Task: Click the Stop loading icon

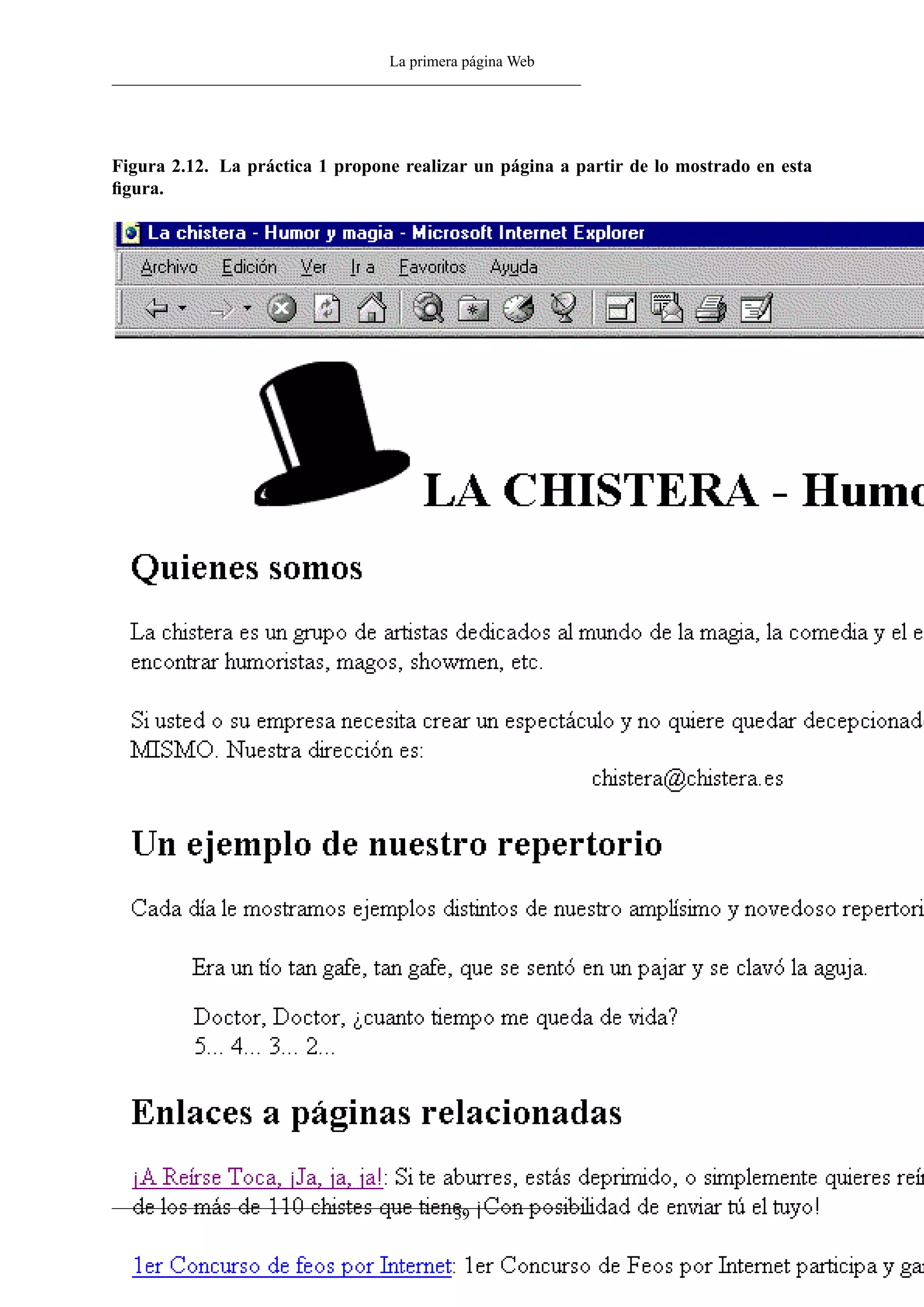Action: [282, 309]
